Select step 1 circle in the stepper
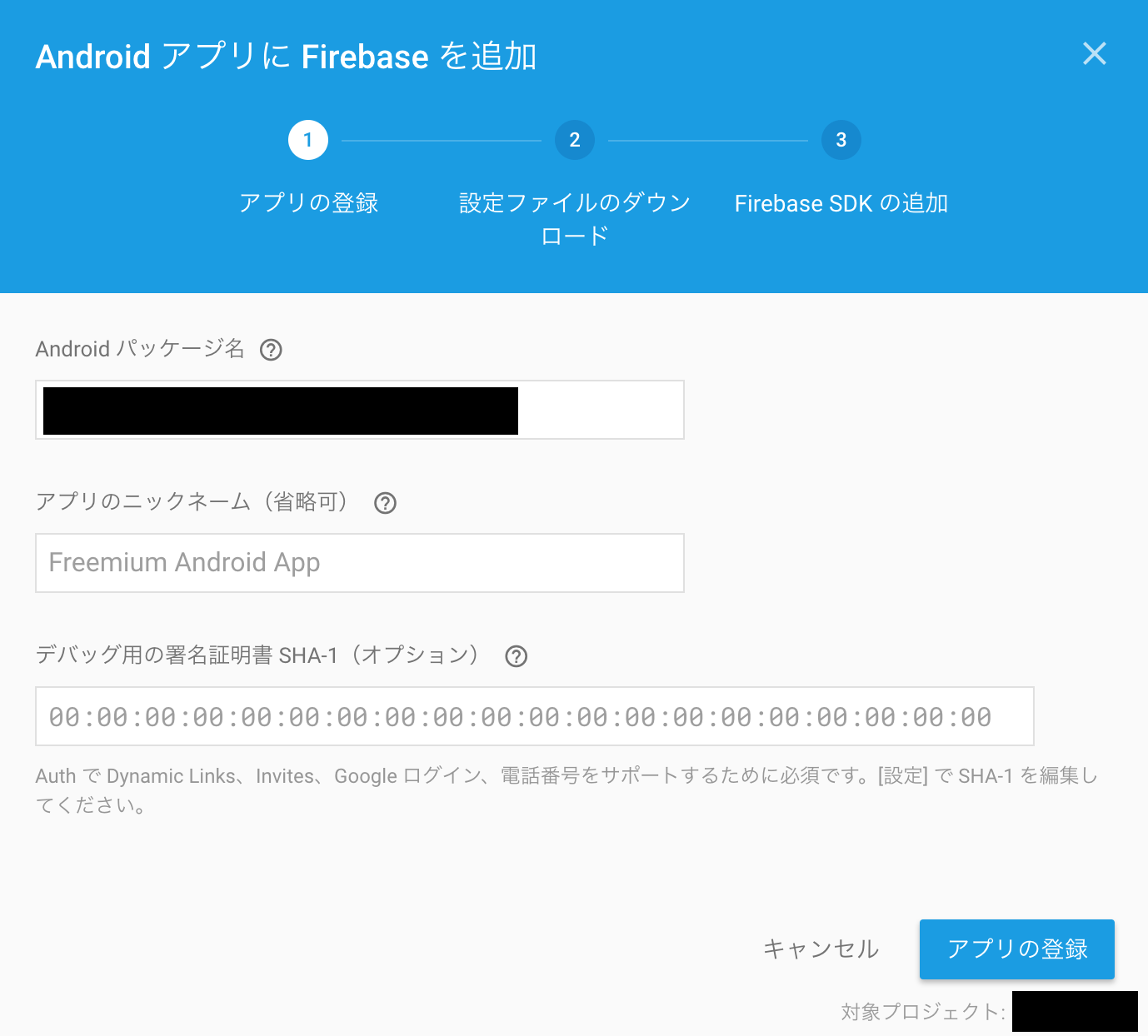Screen dimensions: 1148x1036 click(308, 140)
